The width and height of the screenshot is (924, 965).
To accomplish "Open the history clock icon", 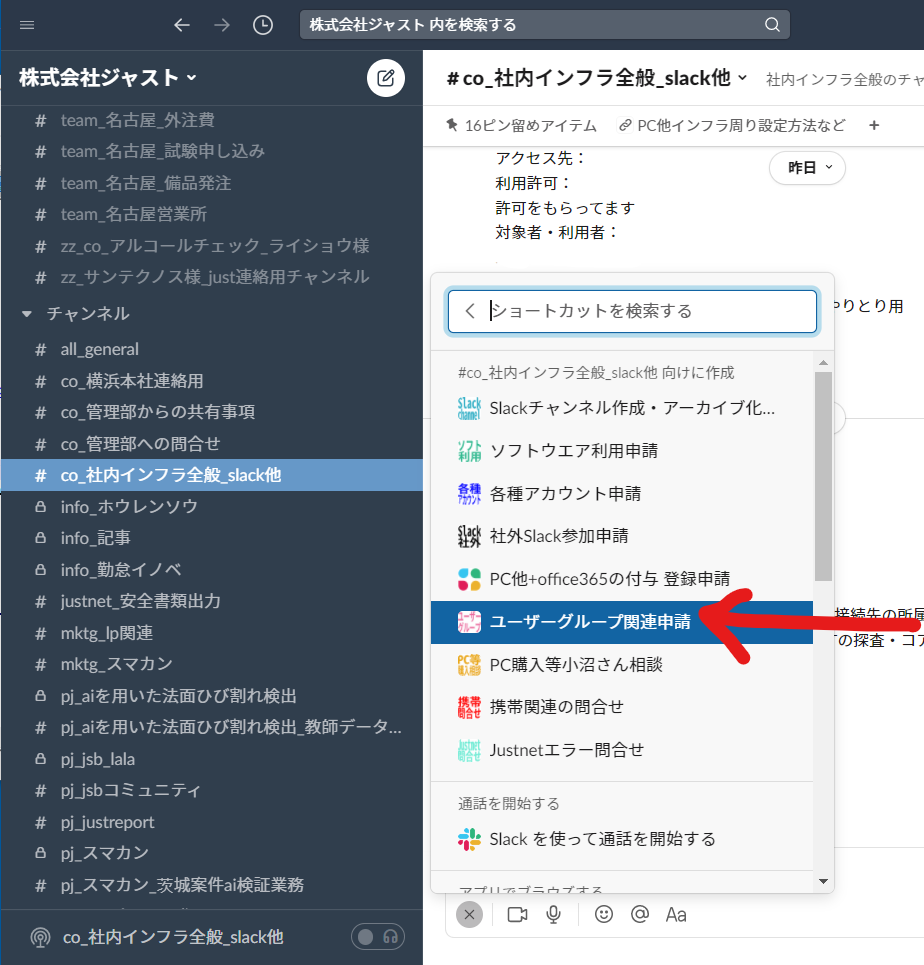I will (263, 25).
